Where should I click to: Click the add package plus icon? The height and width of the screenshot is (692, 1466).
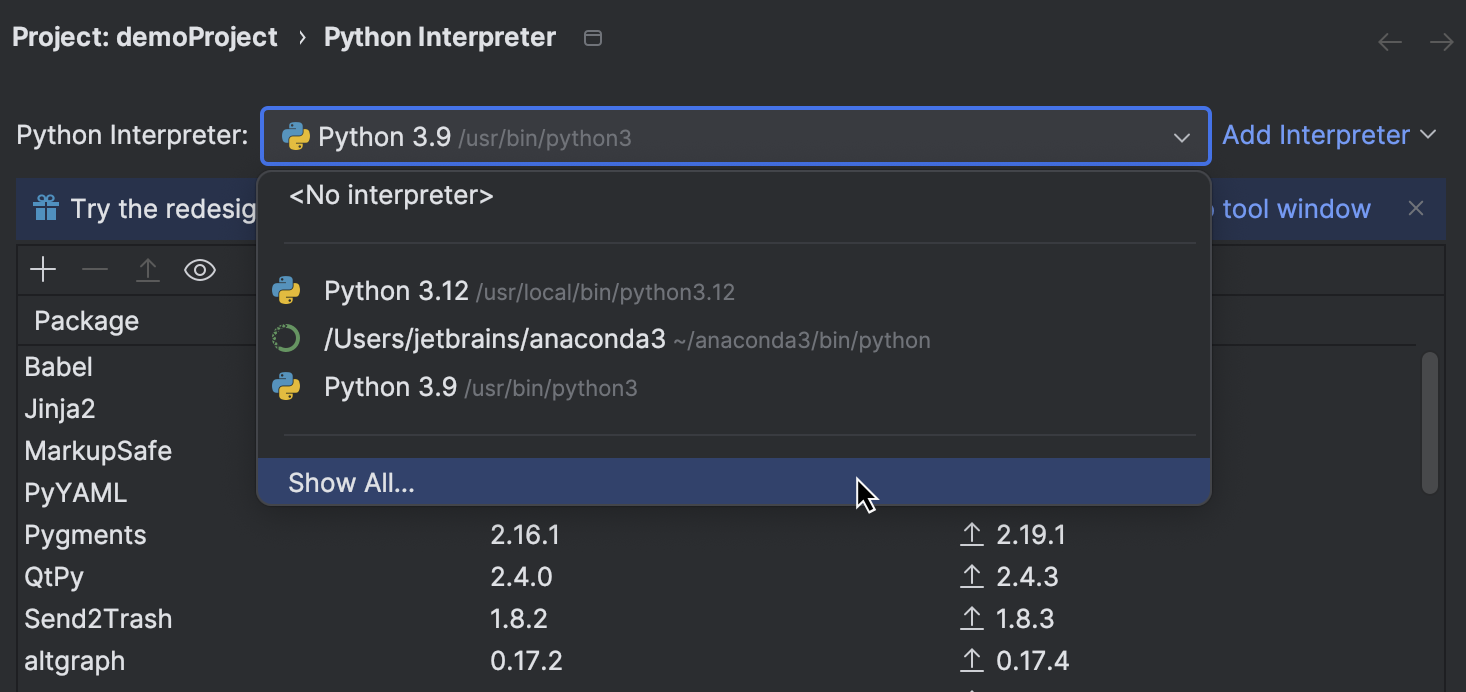tap(43, 270)
